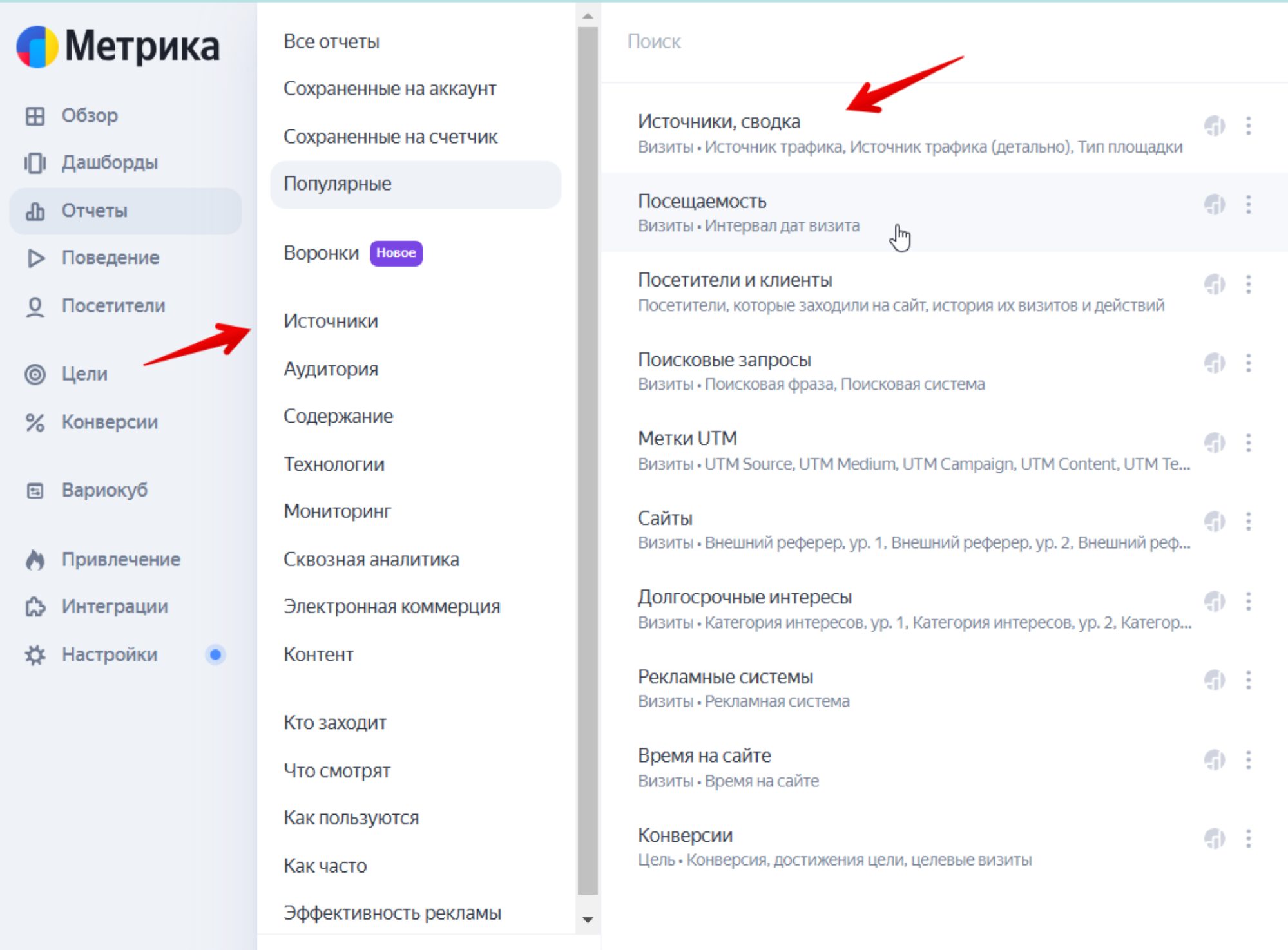The width and height of the screenshot is (1288, 950).
Task: Select Все отчеты category
Action: pos(332,42)
